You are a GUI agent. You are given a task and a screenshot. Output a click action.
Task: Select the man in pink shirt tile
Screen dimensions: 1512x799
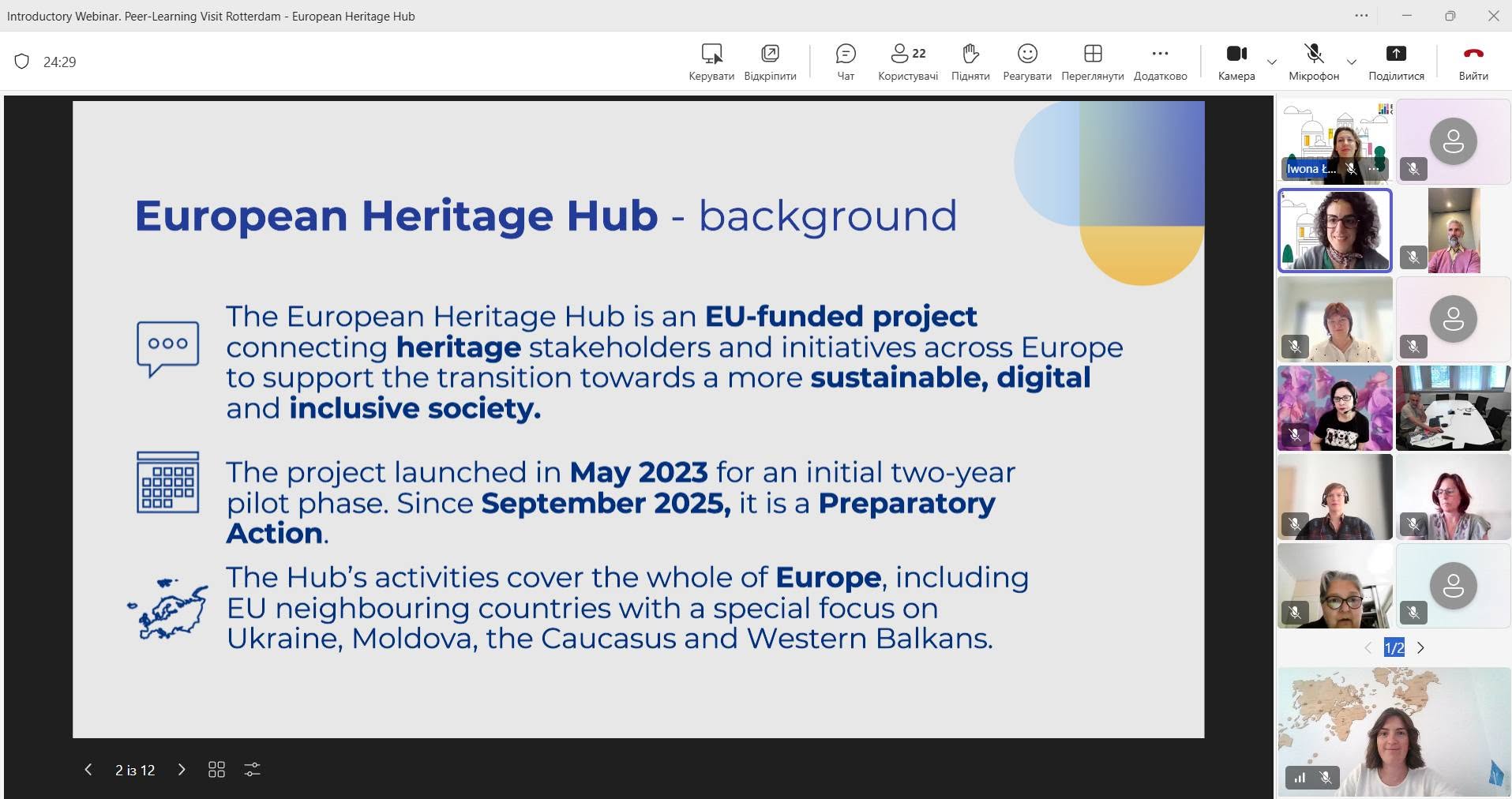1453,230
